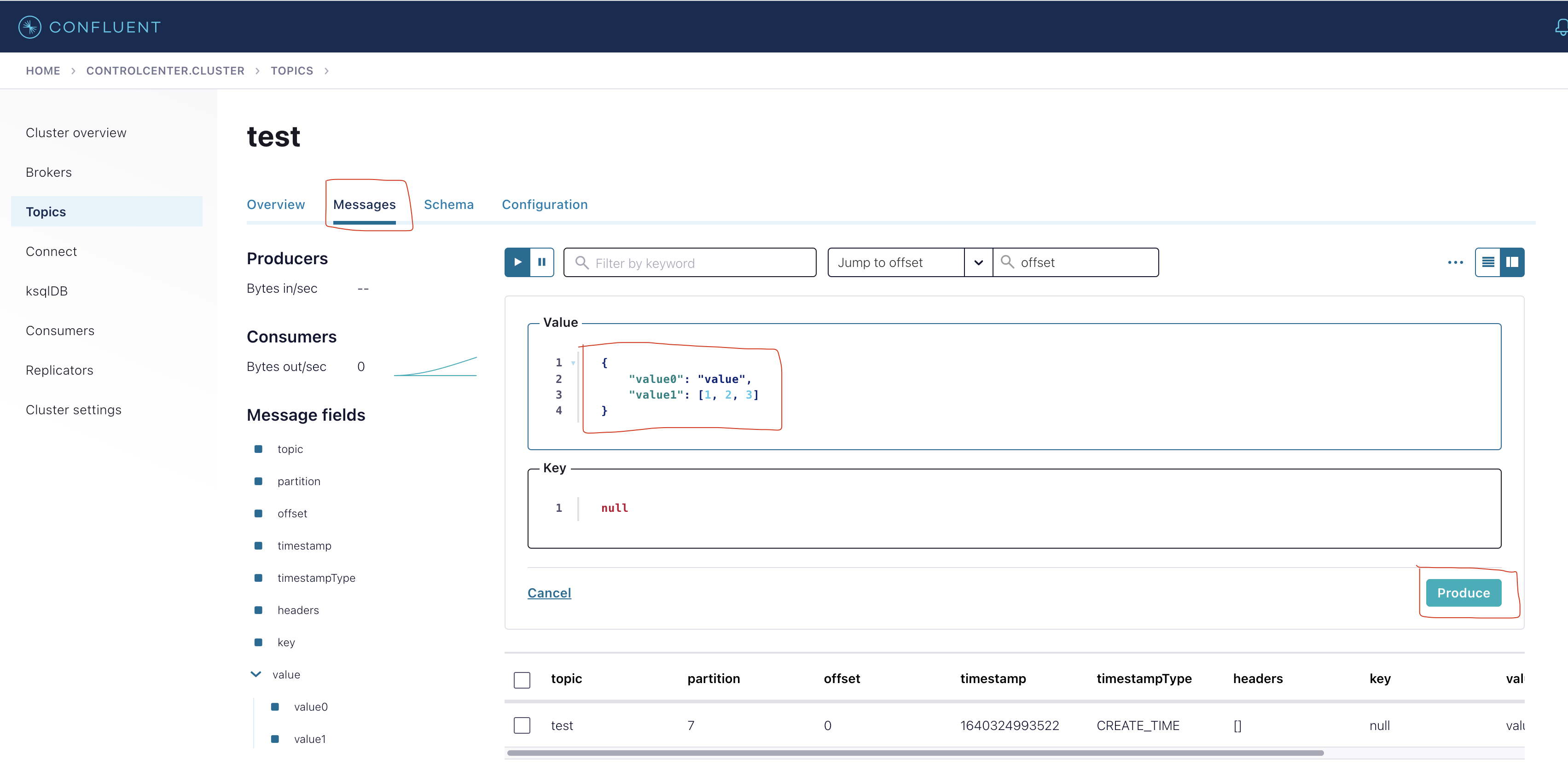Image resolution: width=1568 pixels, height=765 pixels.
Task: Collapse the value field tree
Action: pyautogui.click(x=256, y=674)
